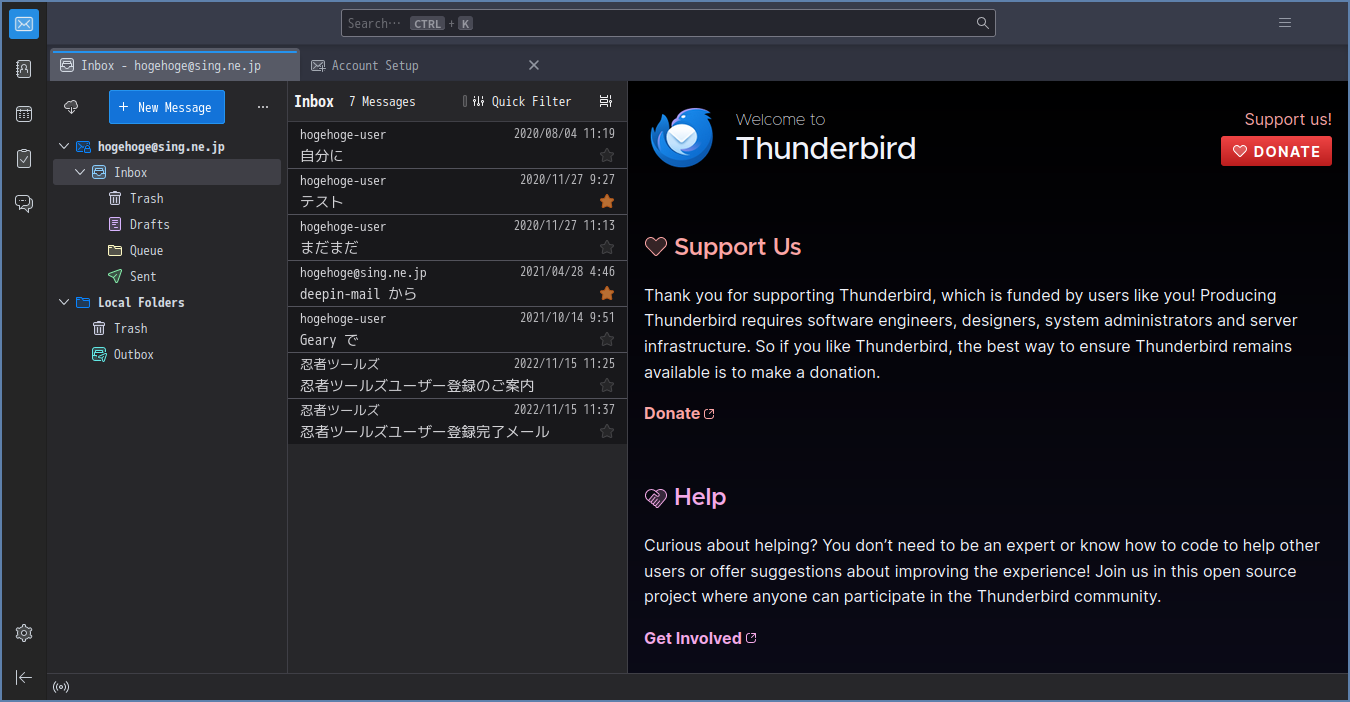Viewport: 1350px width, 702px height.
Task: Open the Sent folder
Action: (167, 276)
